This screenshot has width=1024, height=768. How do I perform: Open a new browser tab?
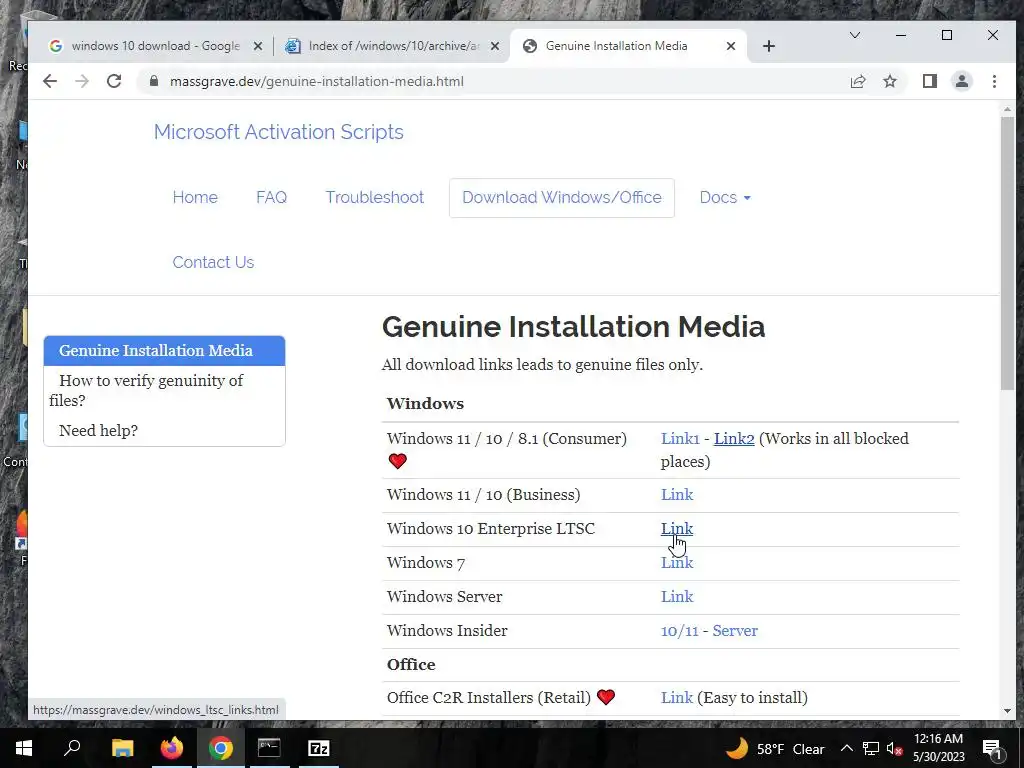(x=769, y=46)
